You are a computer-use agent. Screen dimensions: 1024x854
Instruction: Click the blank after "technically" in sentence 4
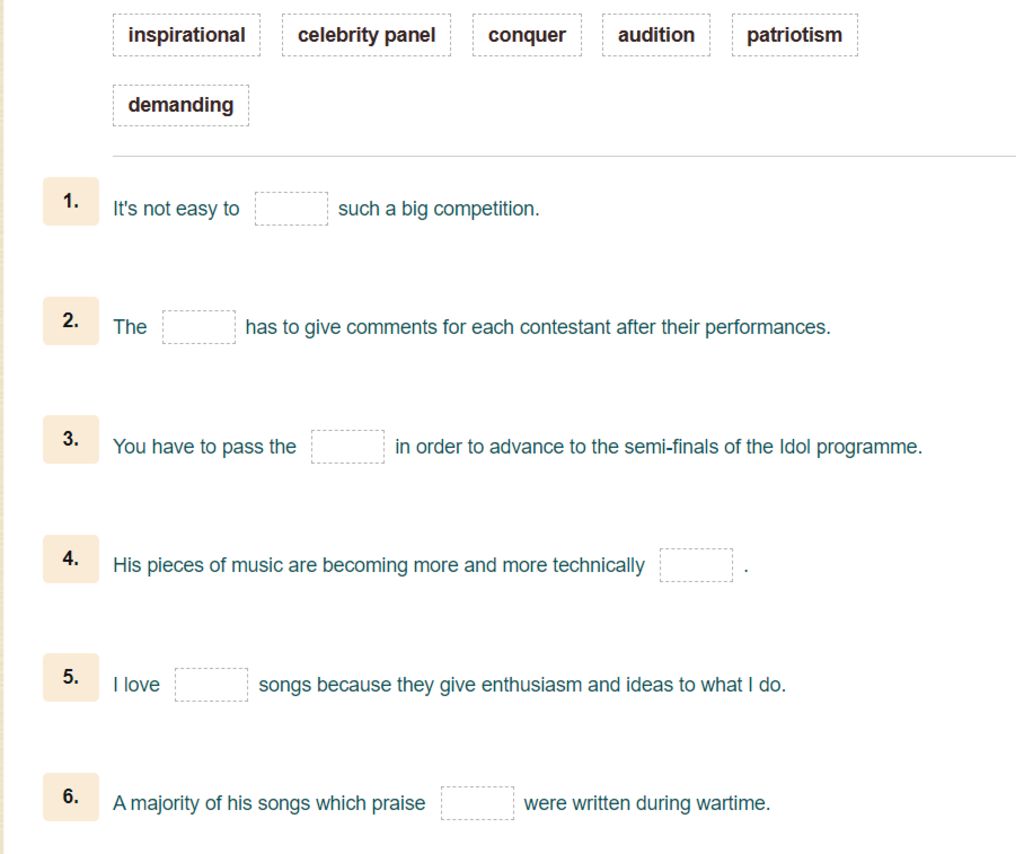pyautogui.click(x=696, y=565)
